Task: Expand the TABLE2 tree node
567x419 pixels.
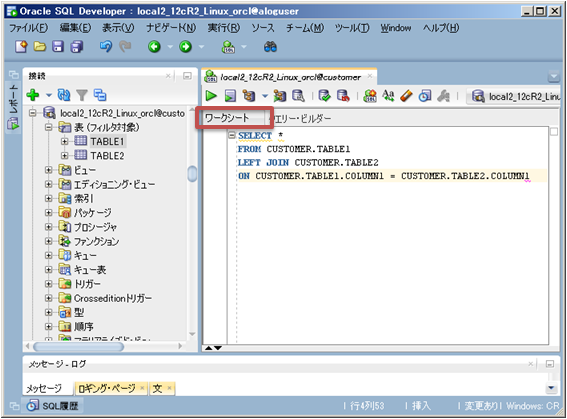Action: (x=64, y=155)
